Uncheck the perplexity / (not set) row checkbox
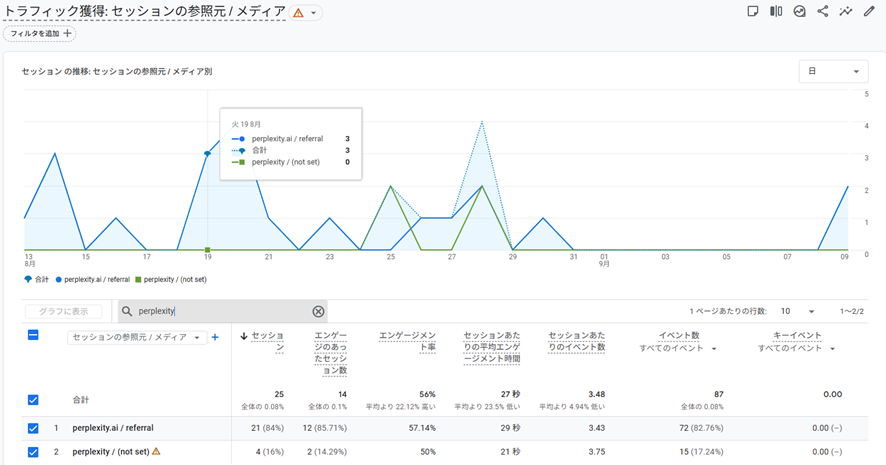Image resolution: width=886 pixels, height=465 pixels. (x=33, y=452)
